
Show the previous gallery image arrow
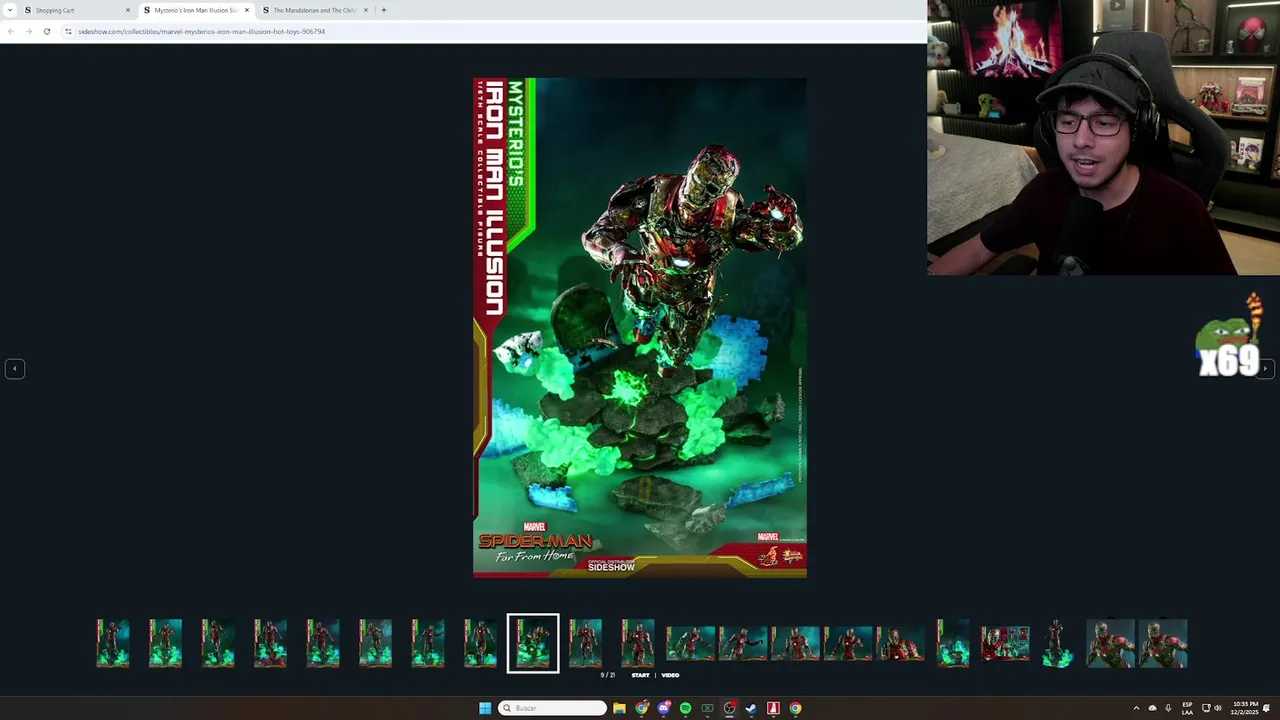click(15, 369)
